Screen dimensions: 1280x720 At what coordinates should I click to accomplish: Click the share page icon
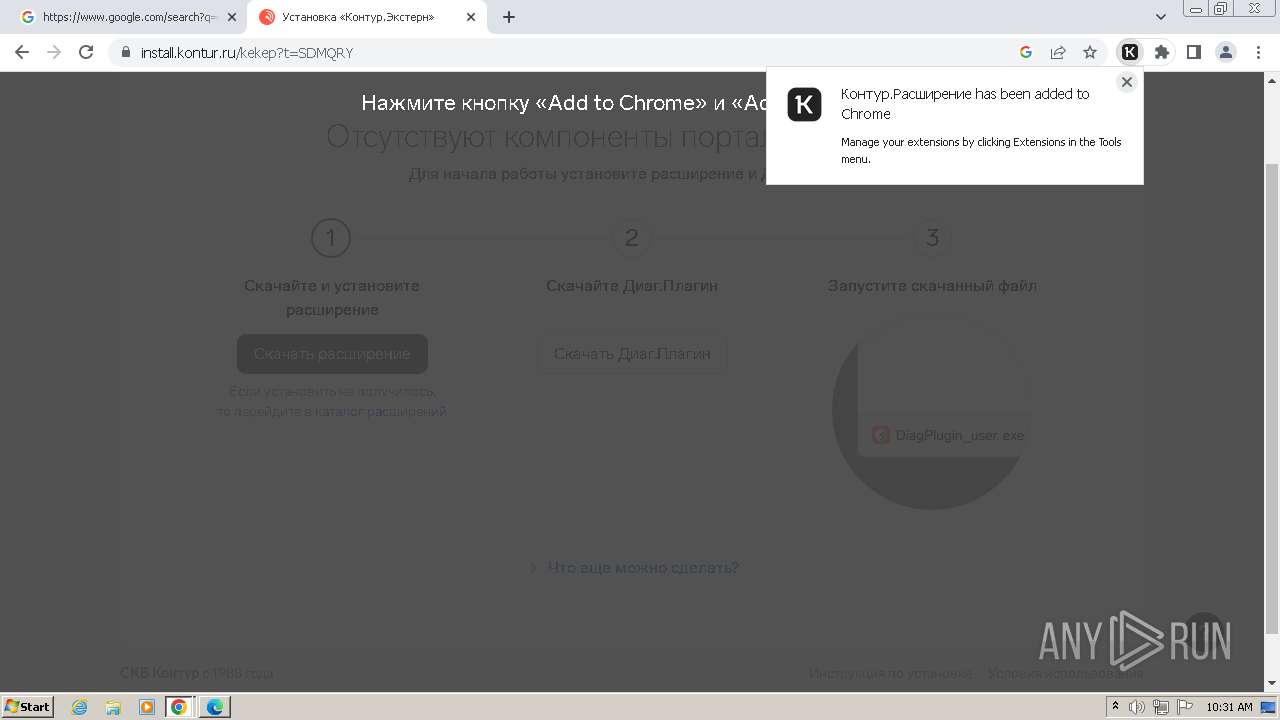point(1058,52)
